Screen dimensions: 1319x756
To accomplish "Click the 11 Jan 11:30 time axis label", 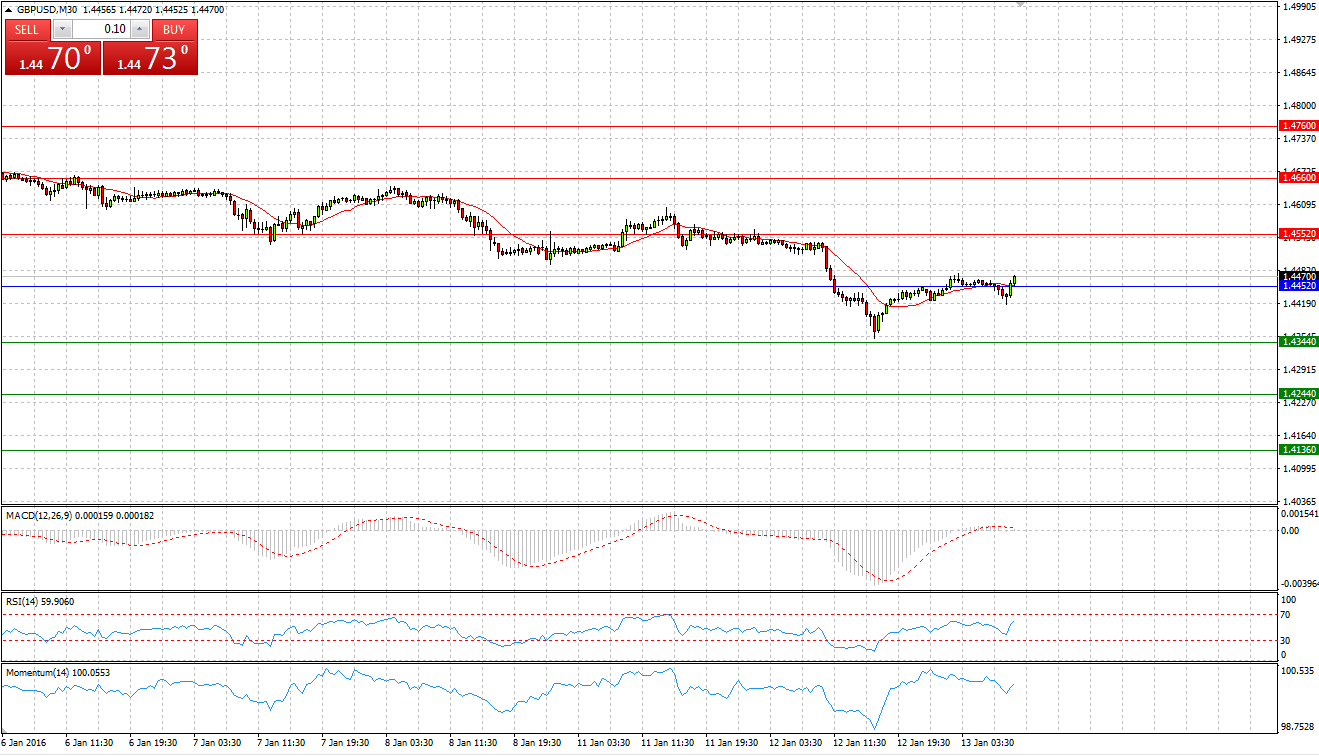I will click(x=668, y=743).
